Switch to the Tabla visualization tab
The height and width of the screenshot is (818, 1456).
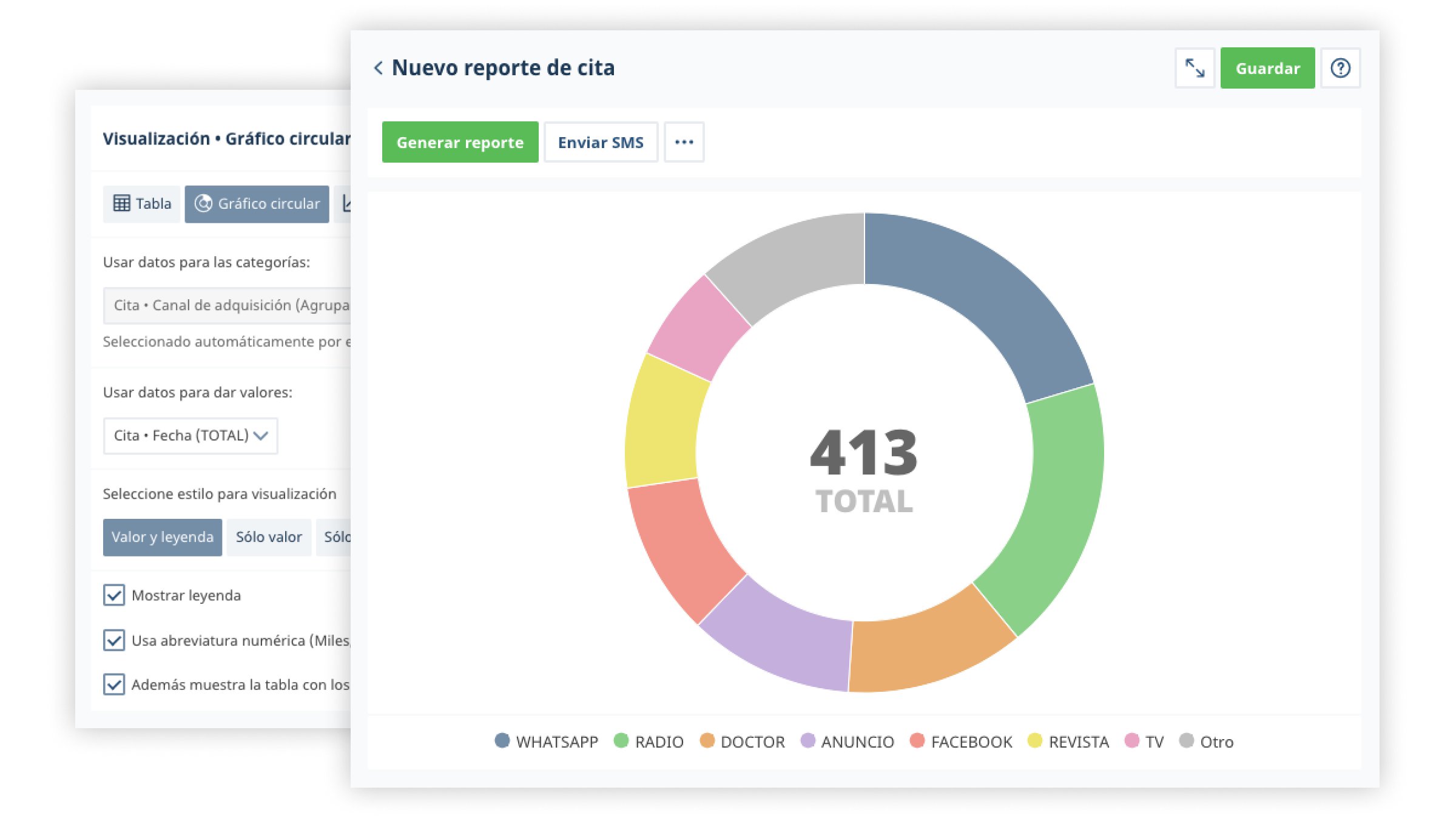click(x=142, y=204)
